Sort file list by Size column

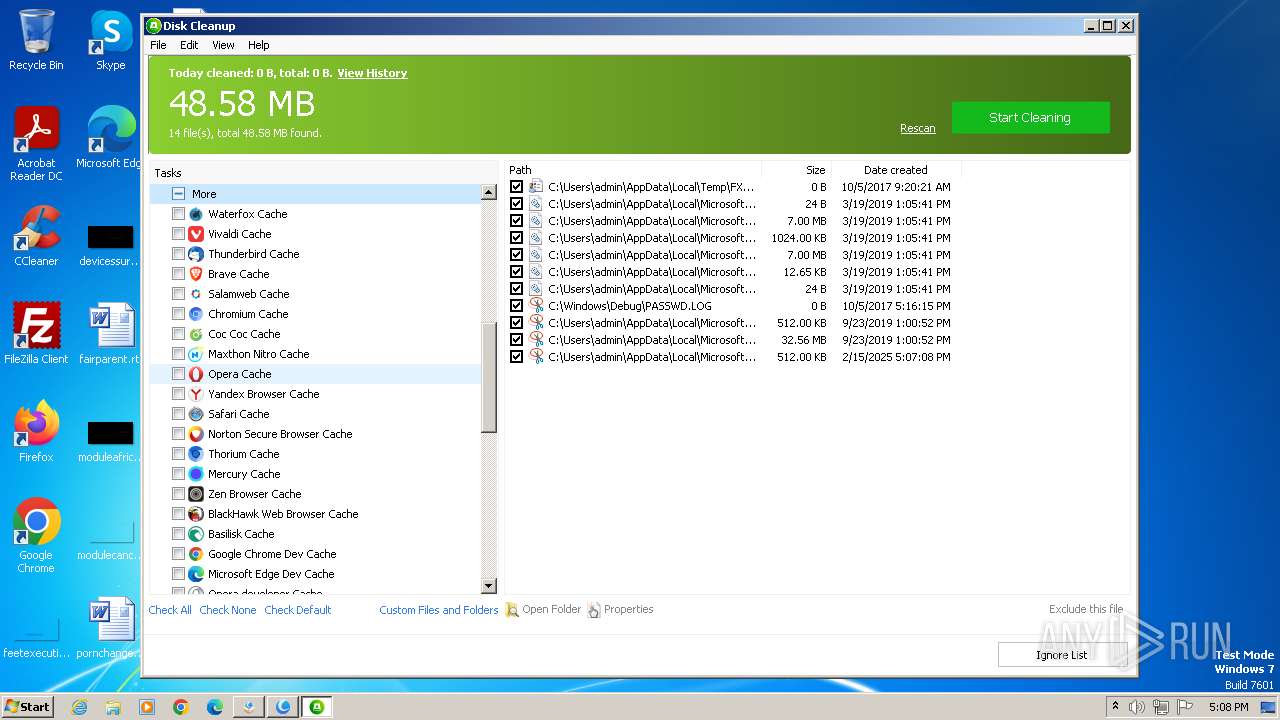(x=797, y=170)
